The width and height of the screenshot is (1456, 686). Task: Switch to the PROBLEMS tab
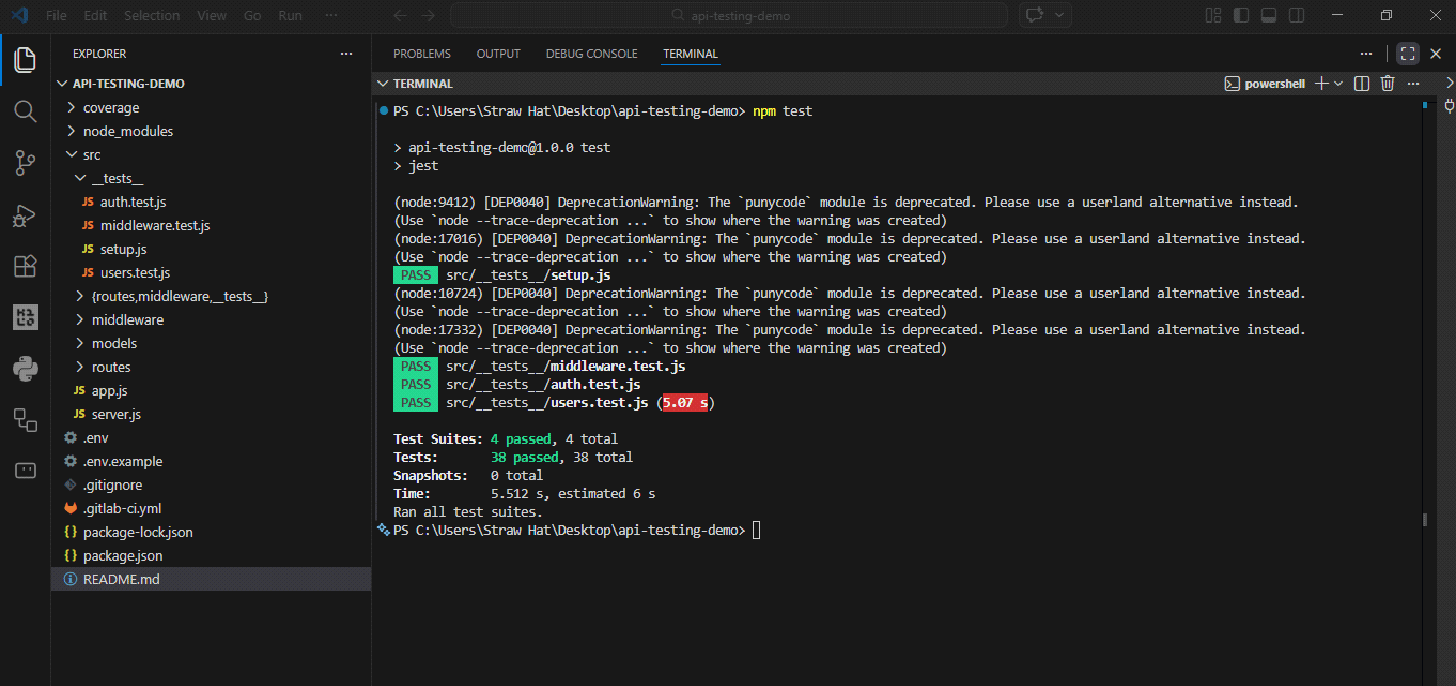[421, 53]
